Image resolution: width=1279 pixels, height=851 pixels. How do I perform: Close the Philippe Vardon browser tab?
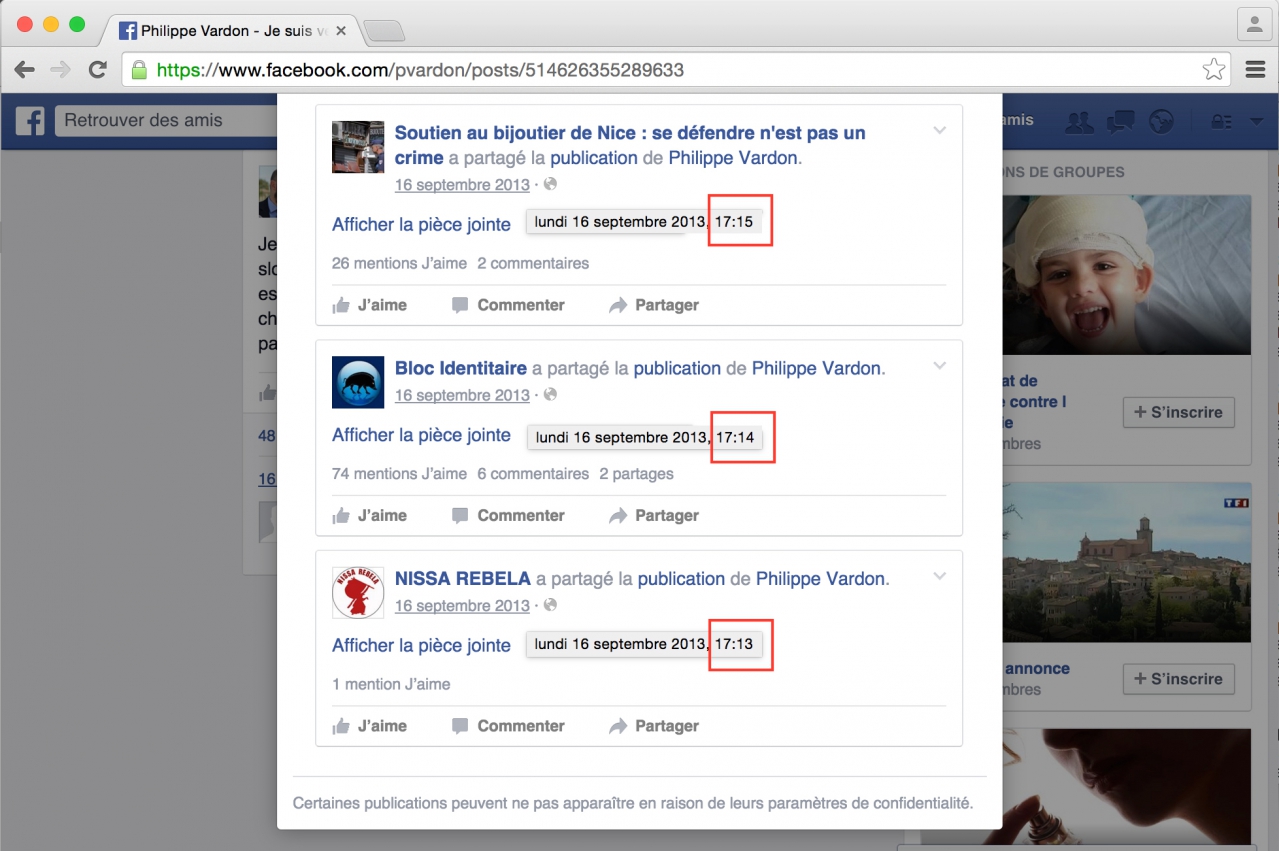(x=341, y=31)
